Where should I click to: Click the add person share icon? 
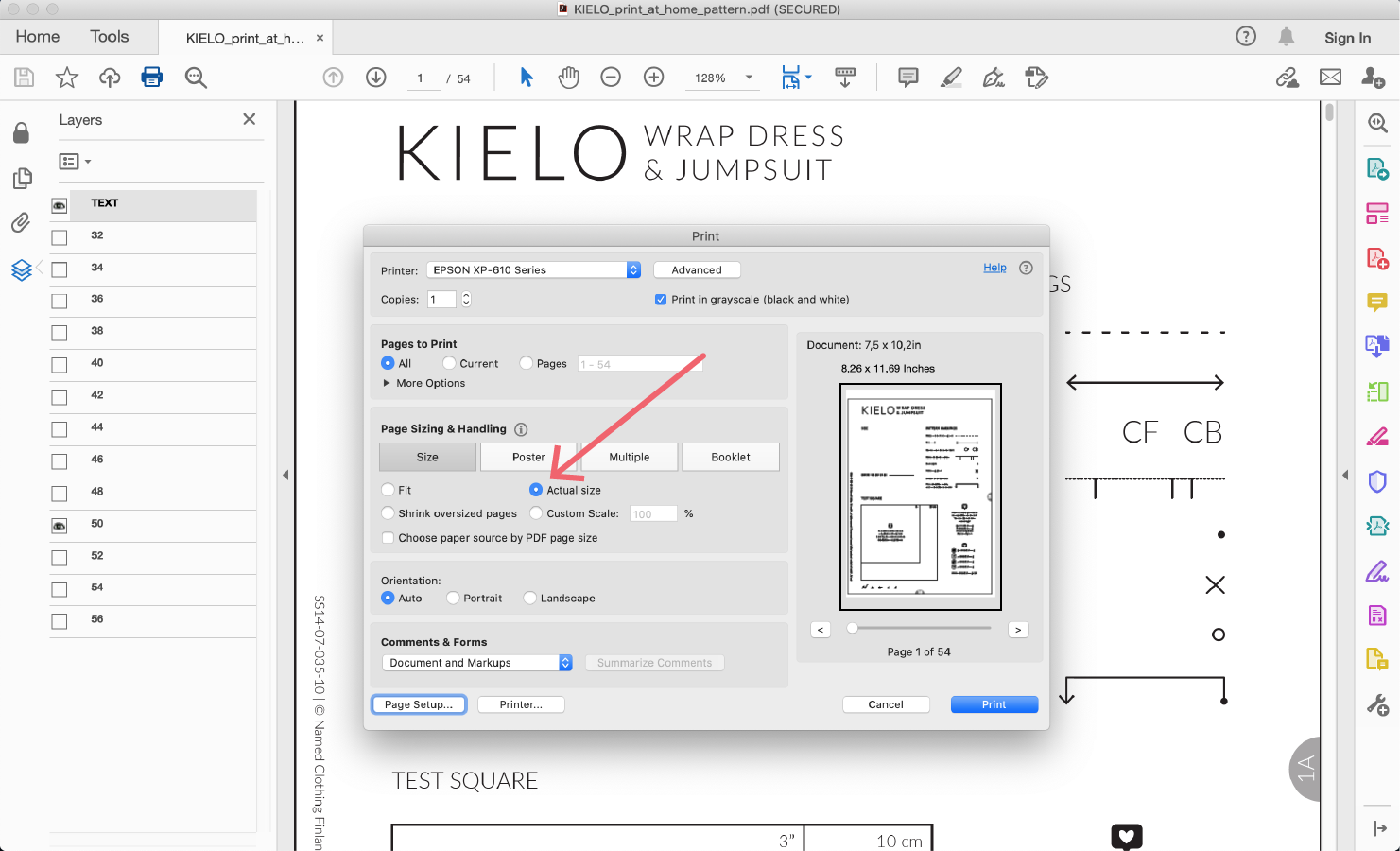(1374, 78)
